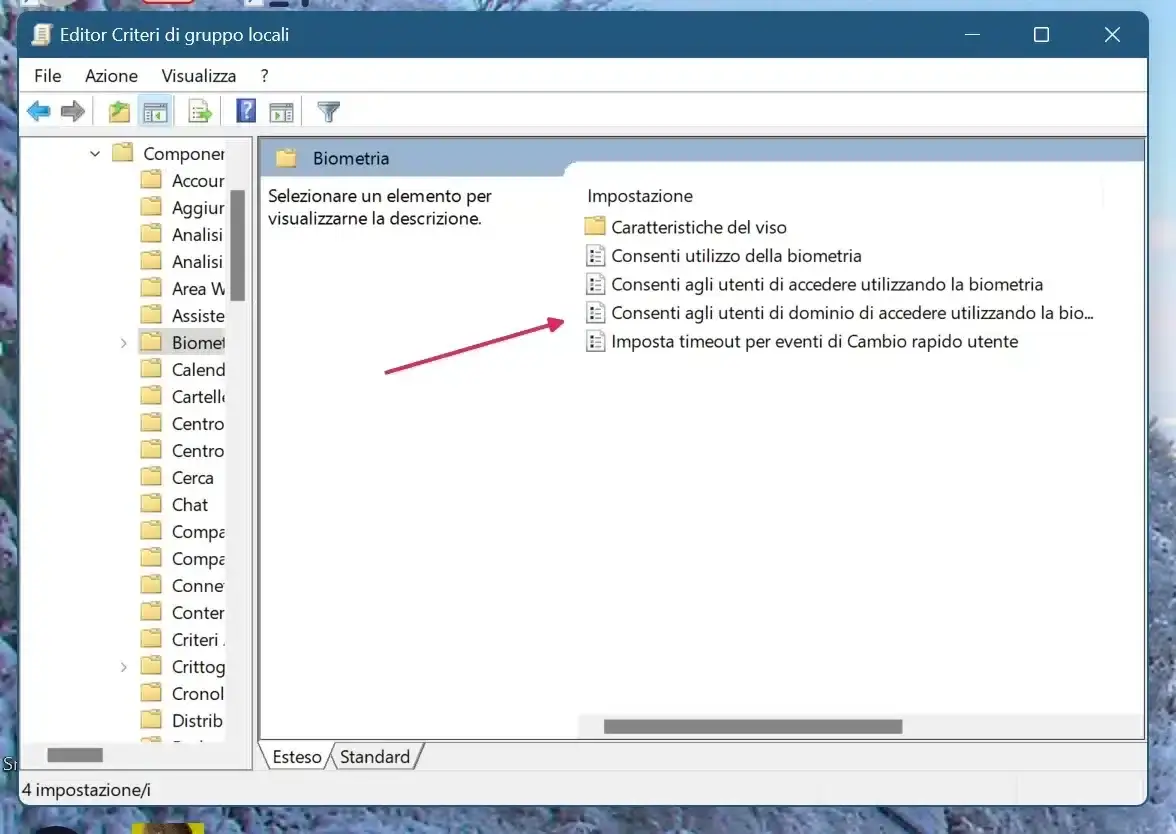Screen dimensions: 1176x834
Task: Toggle the action pane toolbar icon
Action: [281, 112]
